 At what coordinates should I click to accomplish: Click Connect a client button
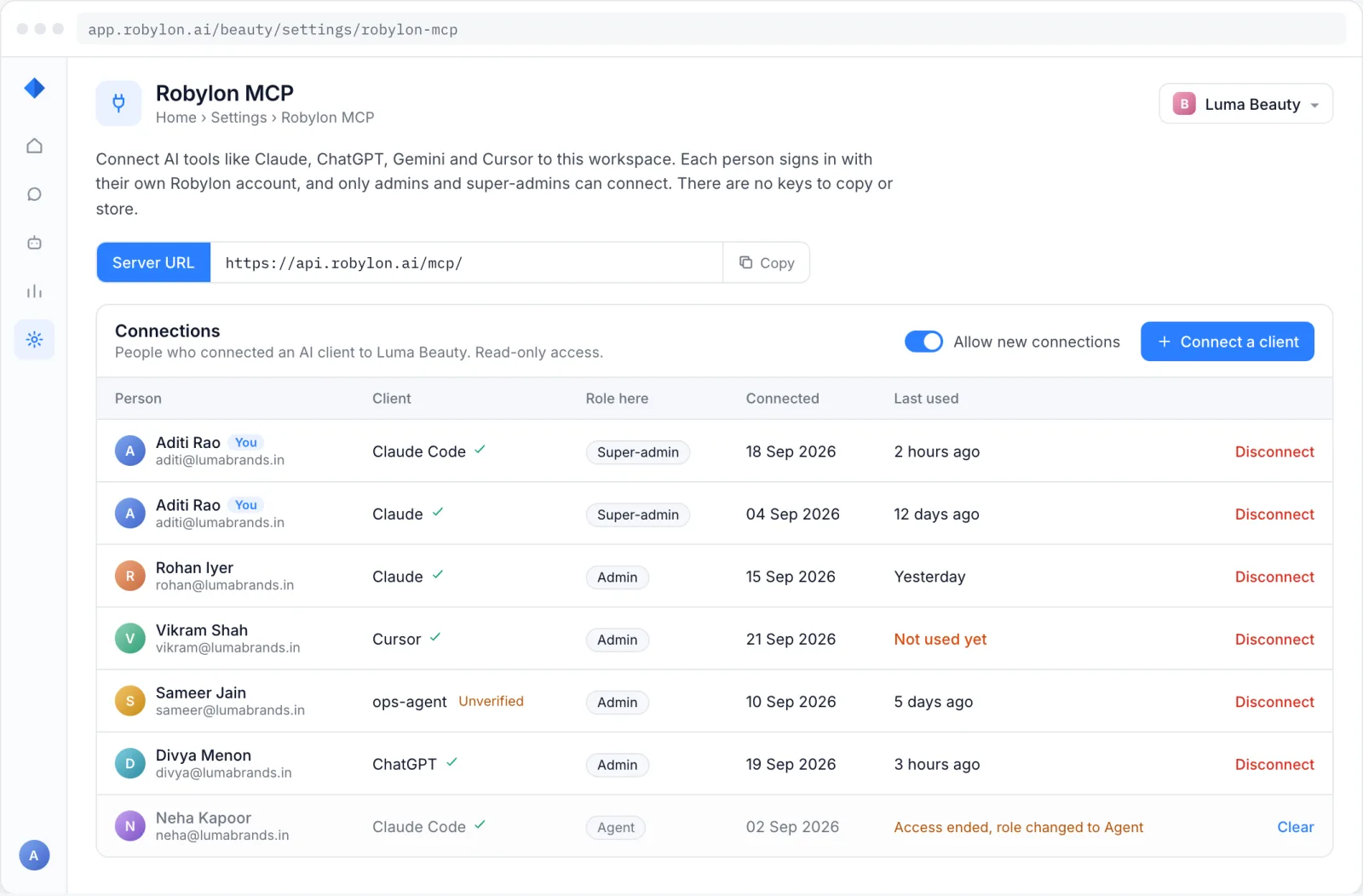pos(1228,342)
